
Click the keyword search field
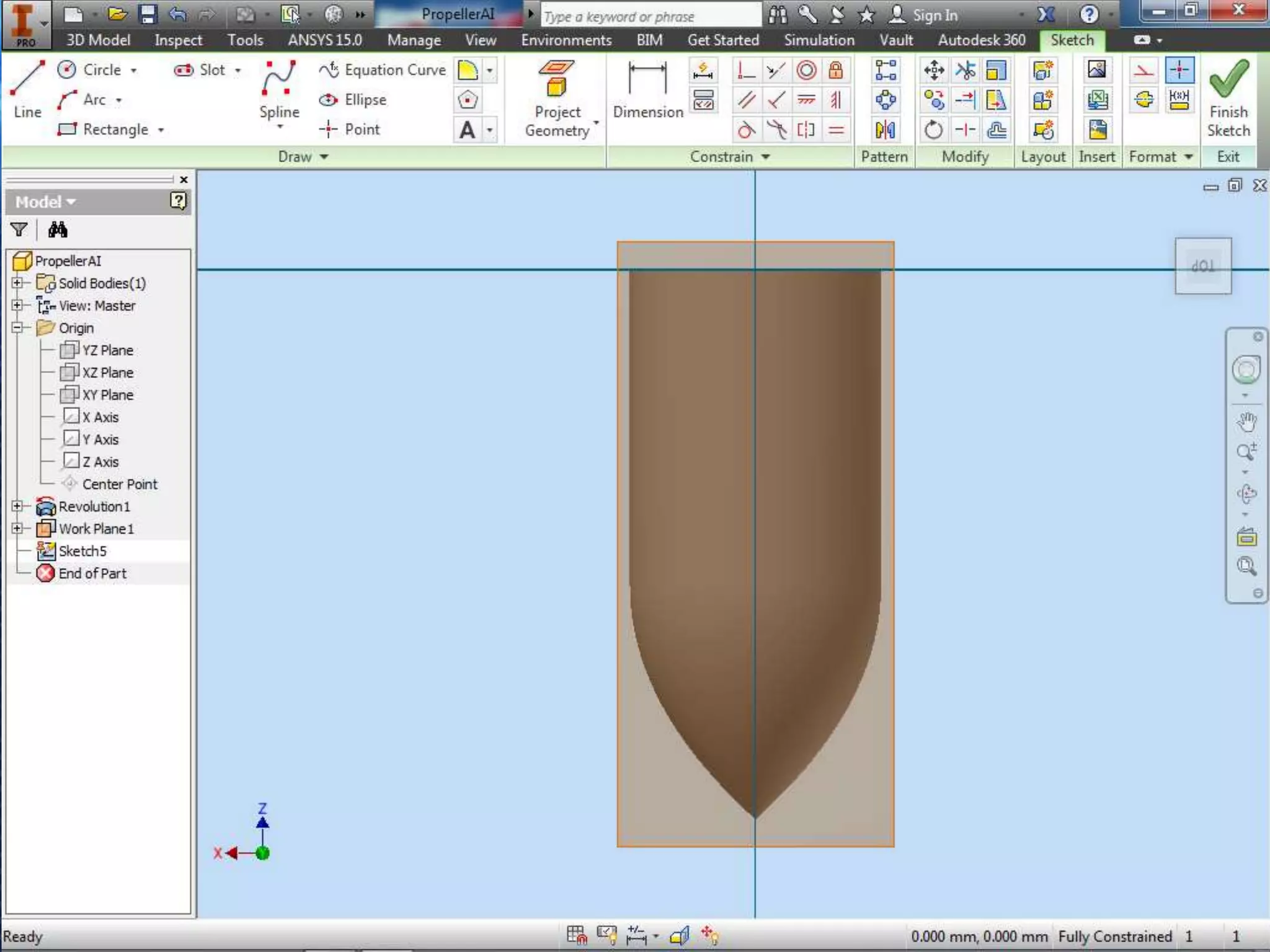pos(650,17)
